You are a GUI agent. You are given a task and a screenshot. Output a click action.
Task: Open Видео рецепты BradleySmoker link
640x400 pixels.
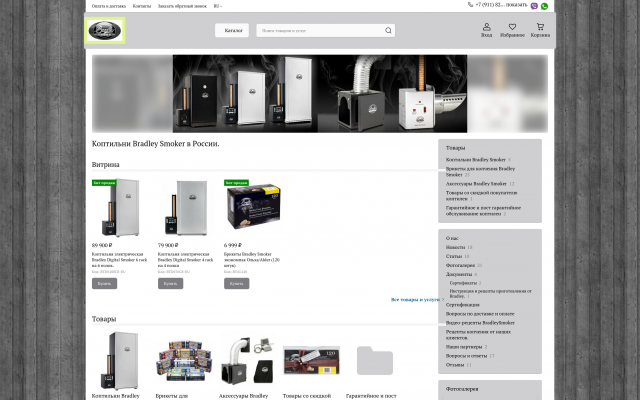tap(480, 323)
